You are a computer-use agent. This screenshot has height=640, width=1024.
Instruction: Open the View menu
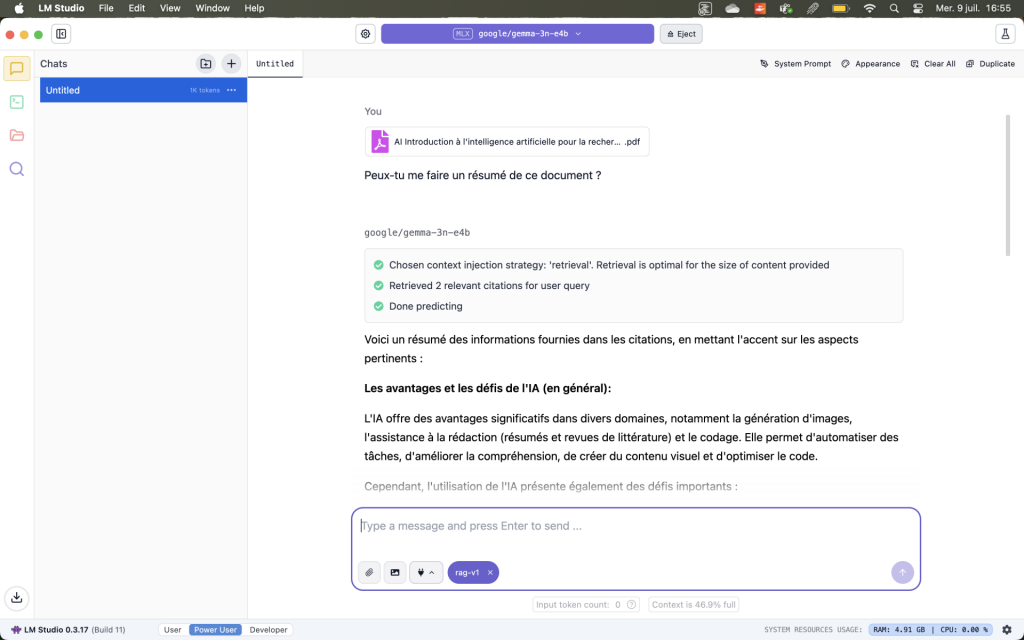coord(170,8)
